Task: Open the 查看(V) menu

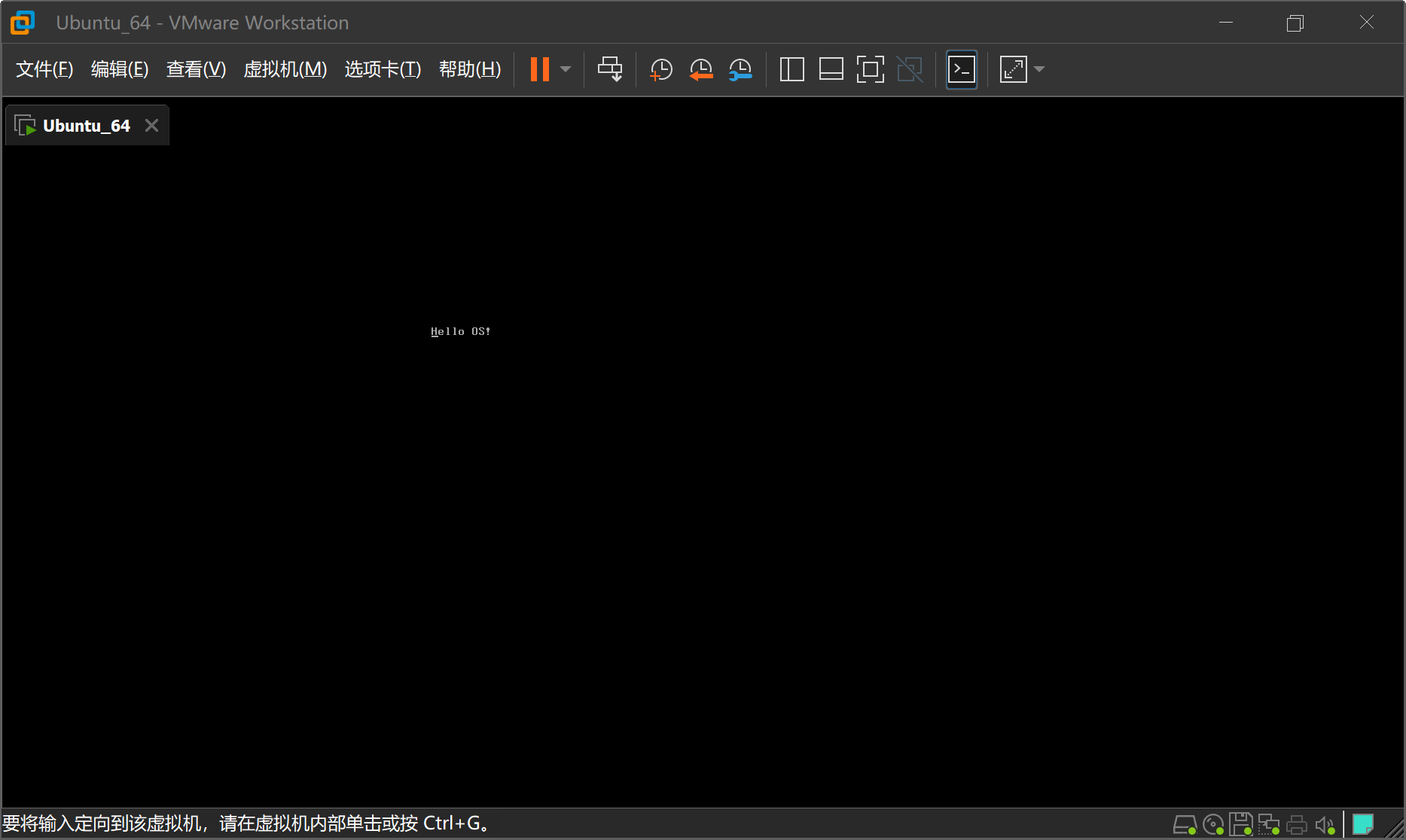Action: tap(195, 69)
